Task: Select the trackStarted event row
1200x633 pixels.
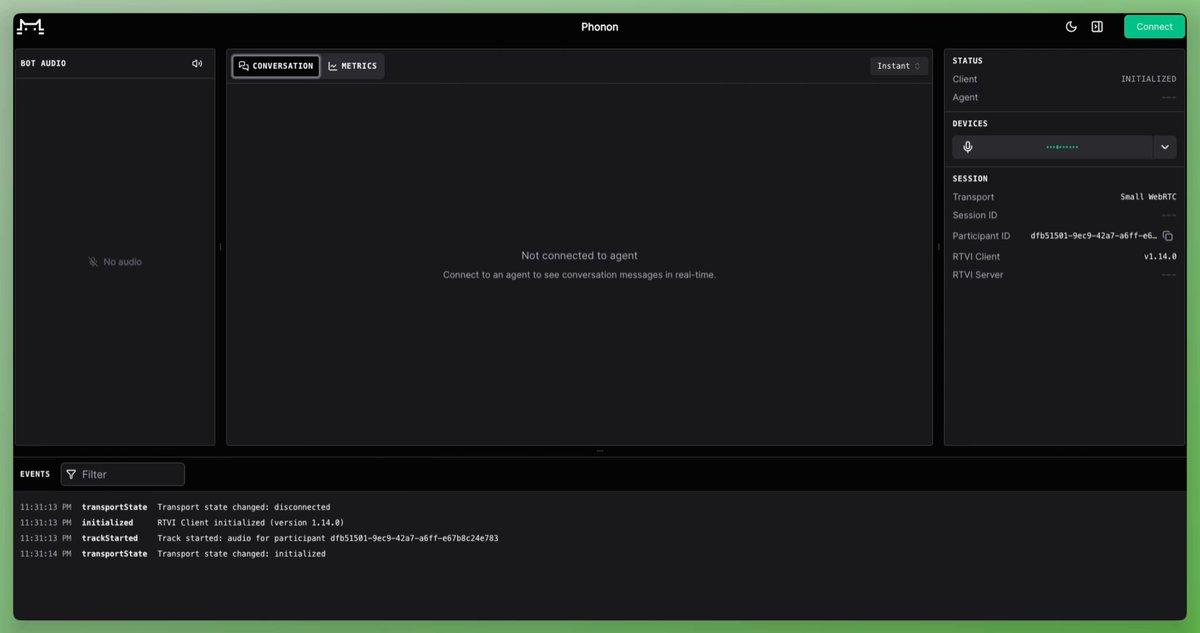Action: tap(600, 538)
